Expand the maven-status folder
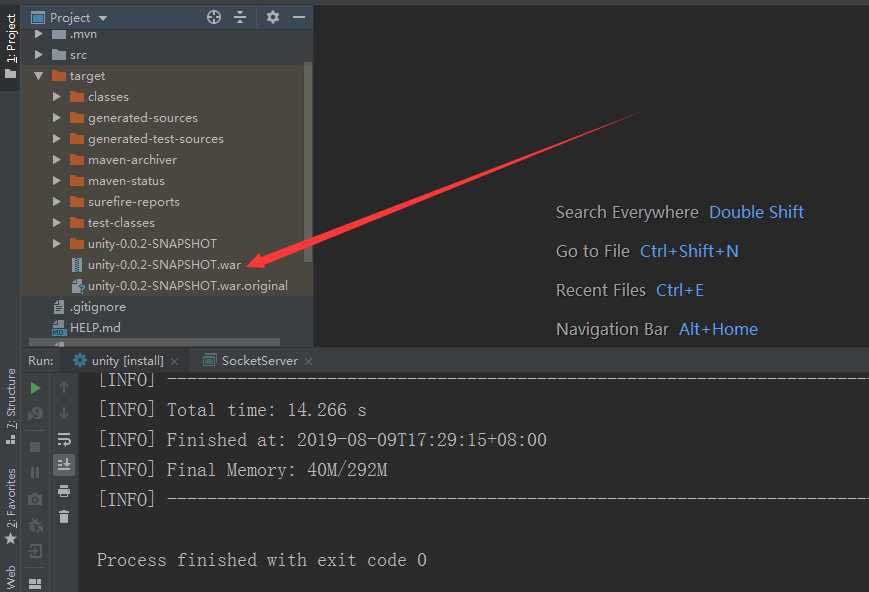This screenshot has width=869, height=592. [57, 181]
